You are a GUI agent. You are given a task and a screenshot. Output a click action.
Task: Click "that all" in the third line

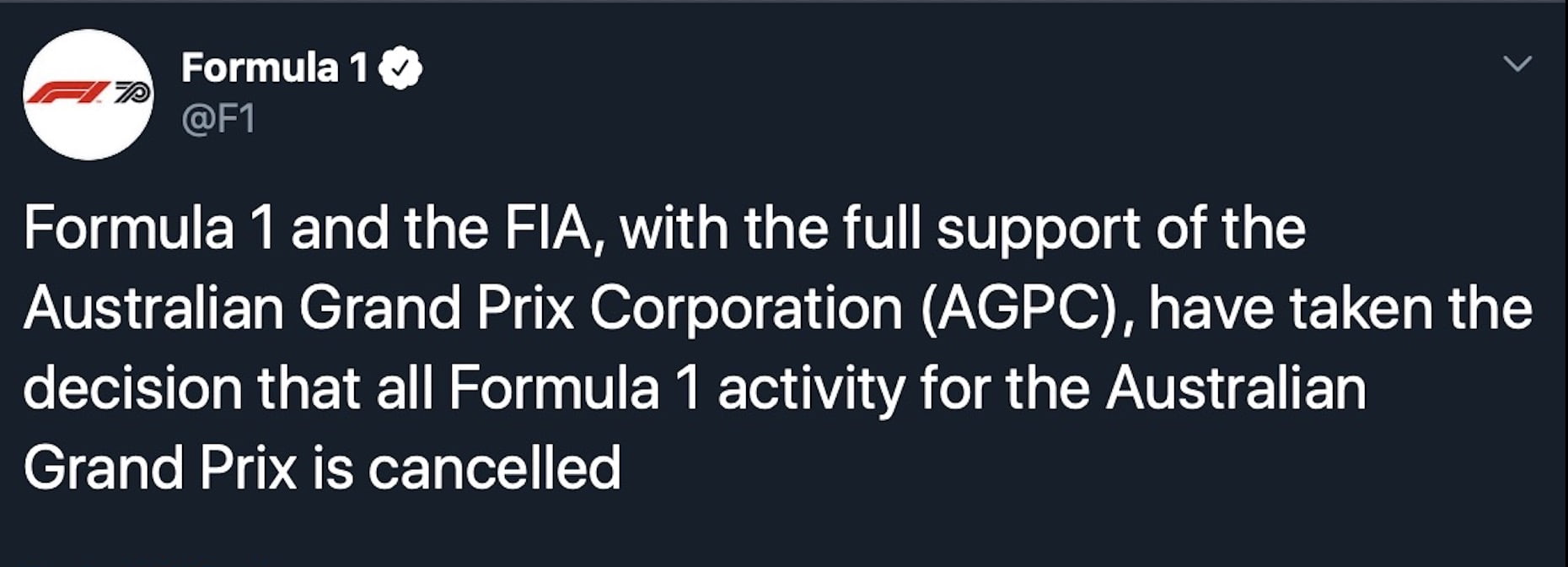pos(346,389)
